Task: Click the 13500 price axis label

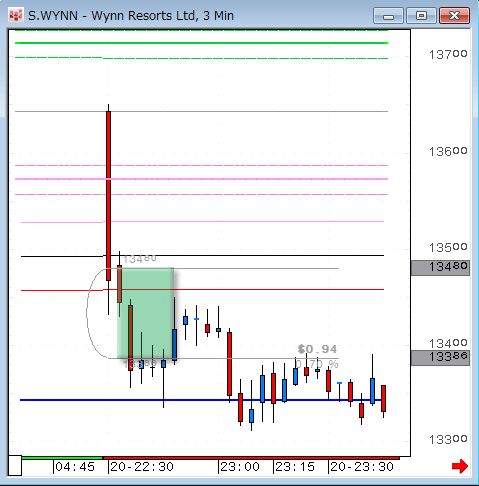Action: click(x=448, y=248)
